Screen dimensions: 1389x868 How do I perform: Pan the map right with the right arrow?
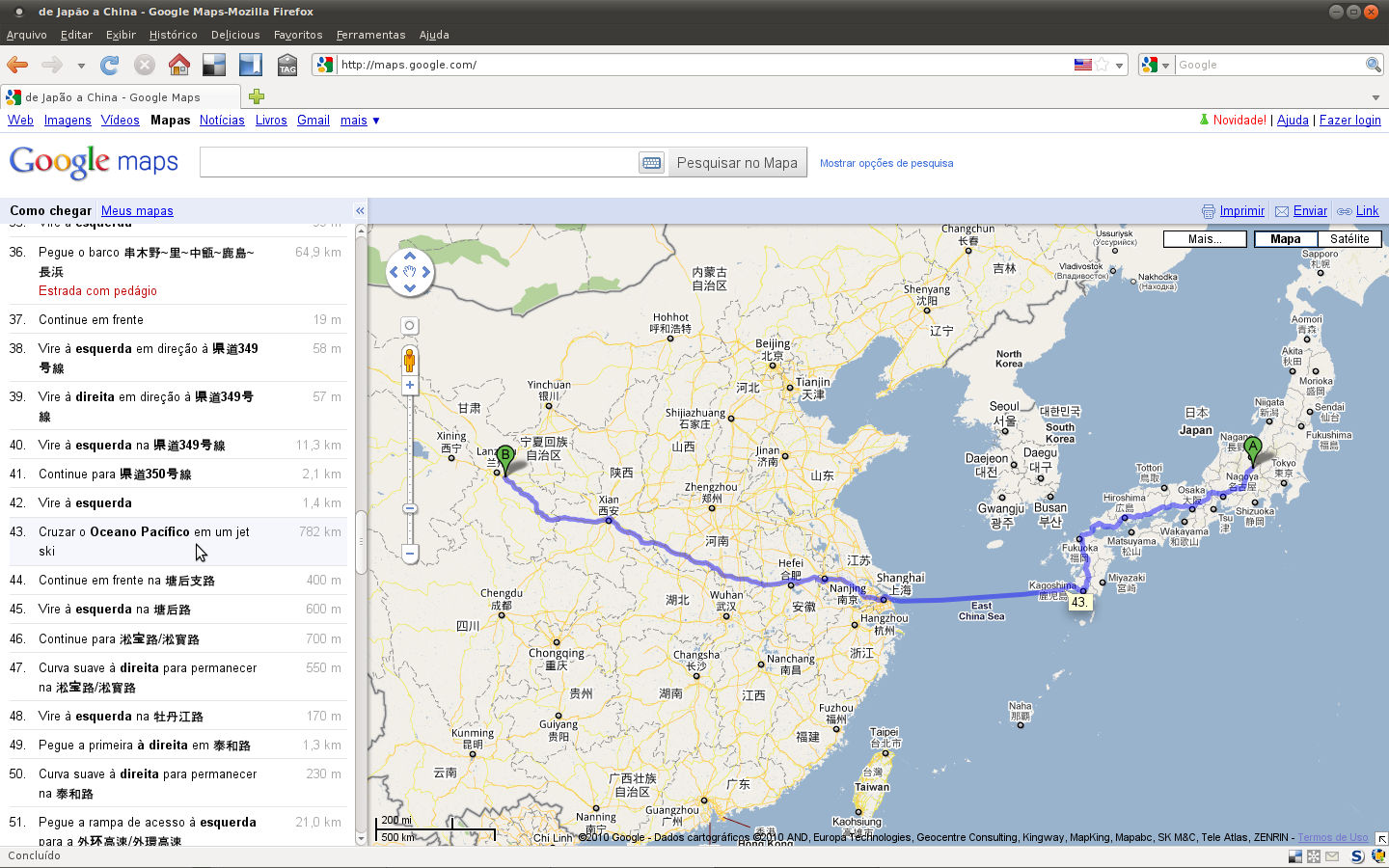(x=426, y=272)
